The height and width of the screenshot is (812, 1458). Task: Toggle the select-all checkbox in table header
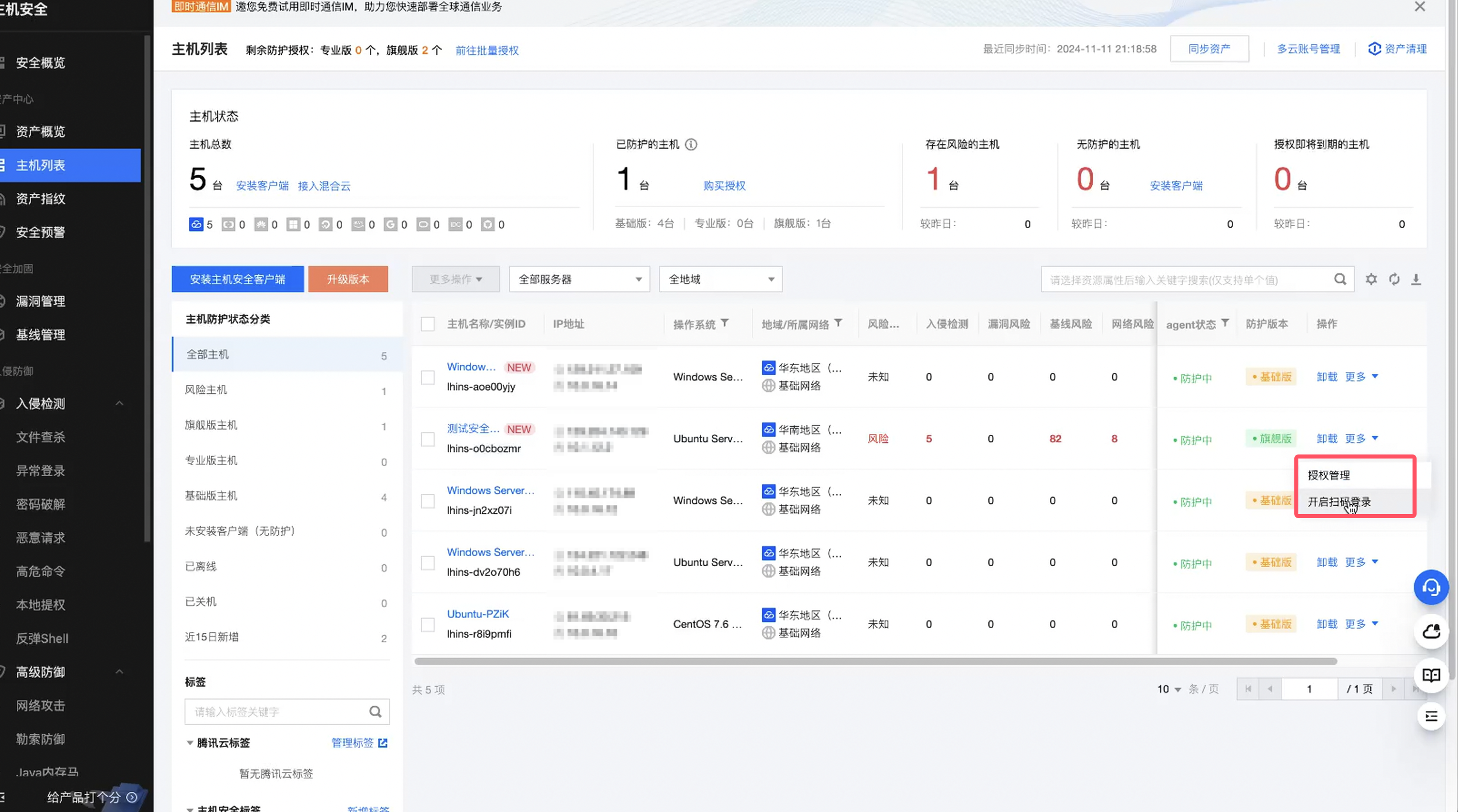click(428, 324)
